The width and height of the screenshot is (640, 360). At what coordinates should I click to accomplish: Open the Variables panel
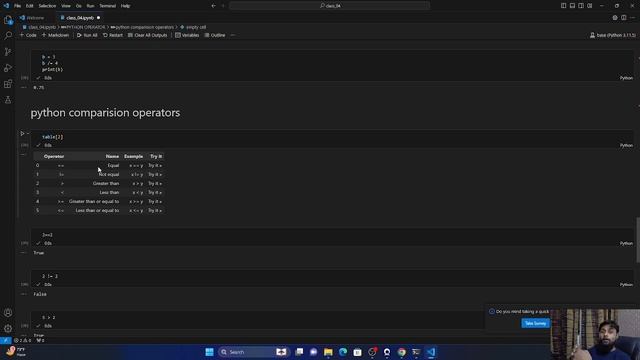[x=187, y=36]
